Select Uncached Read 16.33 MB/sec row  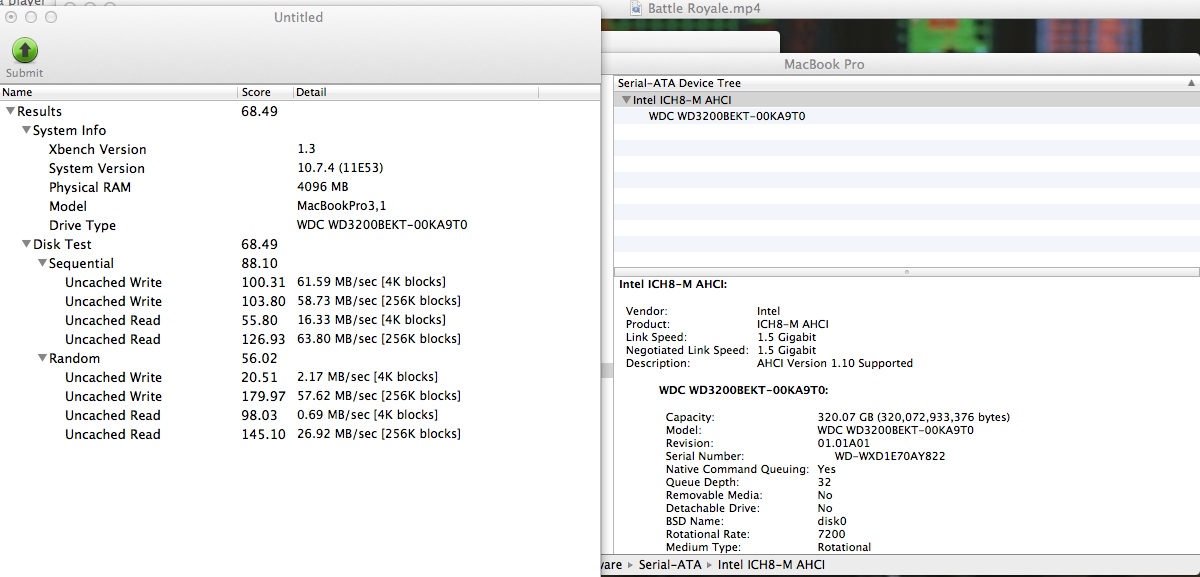point(300,320)
